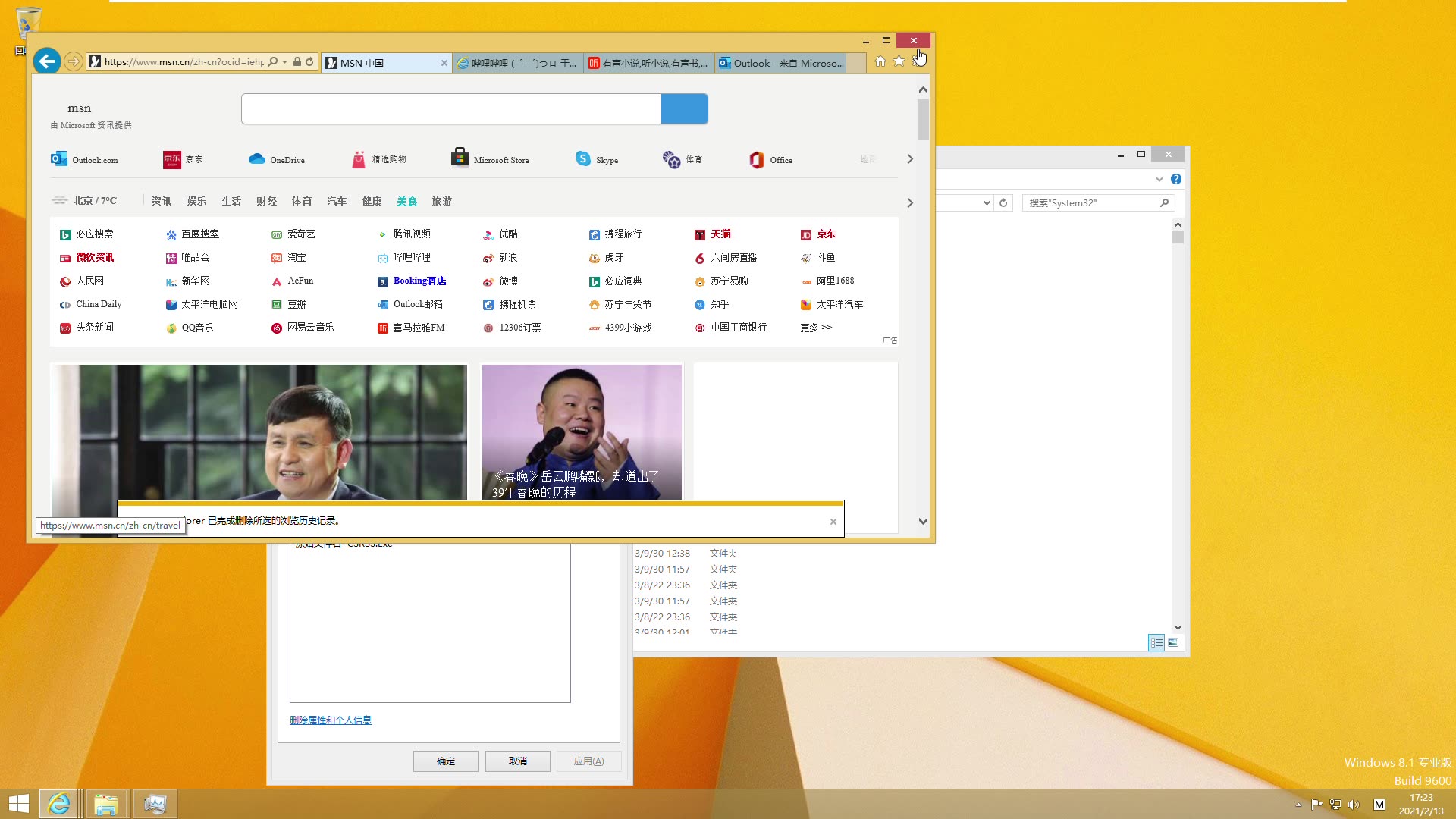
Task: Open the Office shortcut
Action: [x=770, y=159]
